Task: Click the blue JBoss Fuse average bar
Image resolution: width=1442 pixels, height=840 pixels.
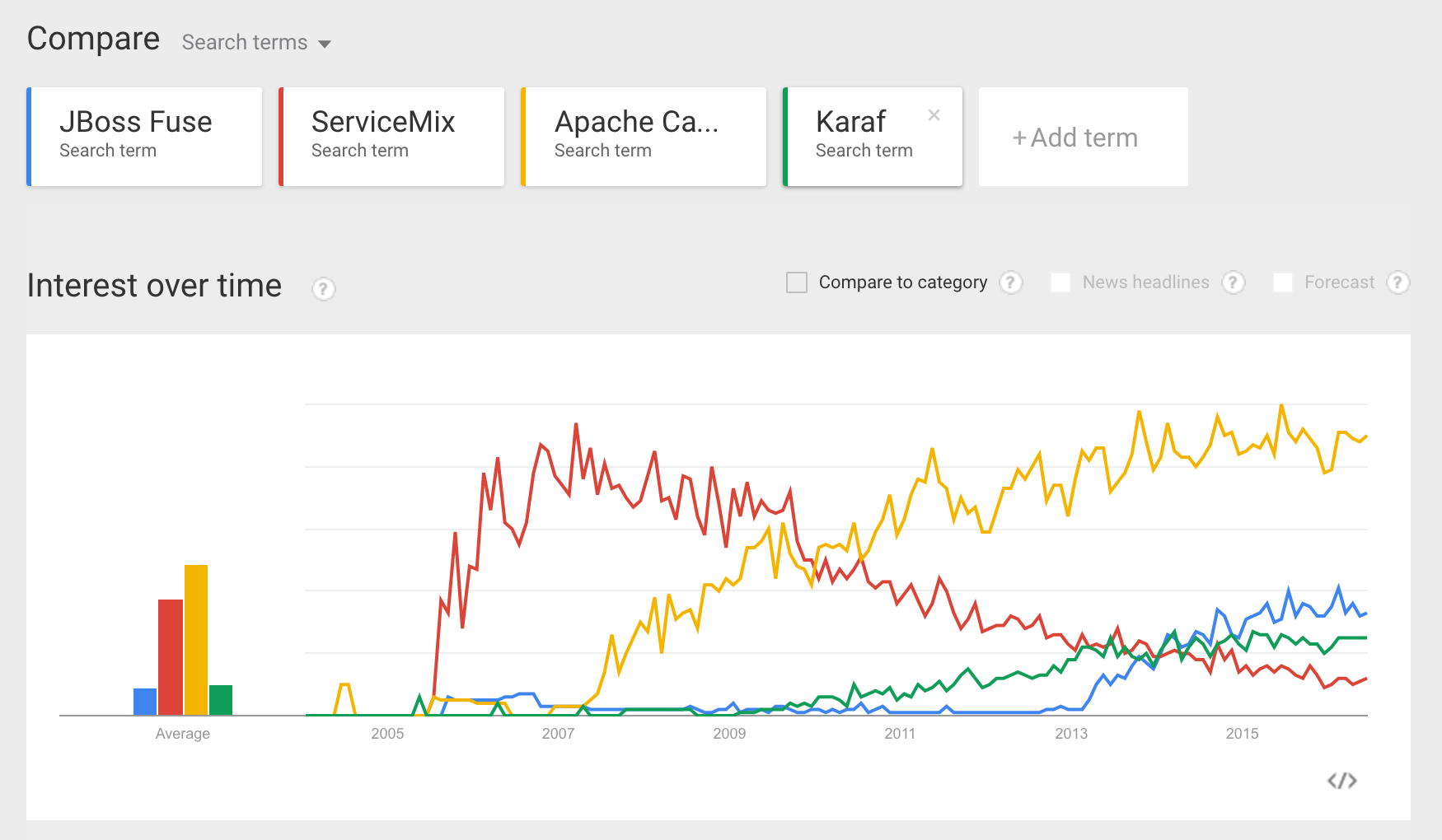Action: (x=145, y=702)
